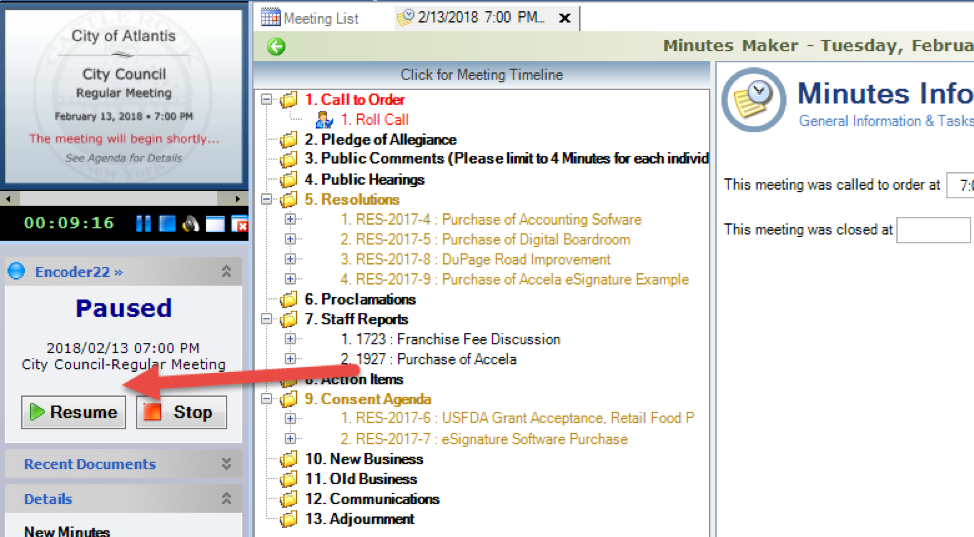Image resolution: width=974 pixels, height=537 pixels.
Task: Collapse the Consent Agenda tree node
Action: pos(266,399)
